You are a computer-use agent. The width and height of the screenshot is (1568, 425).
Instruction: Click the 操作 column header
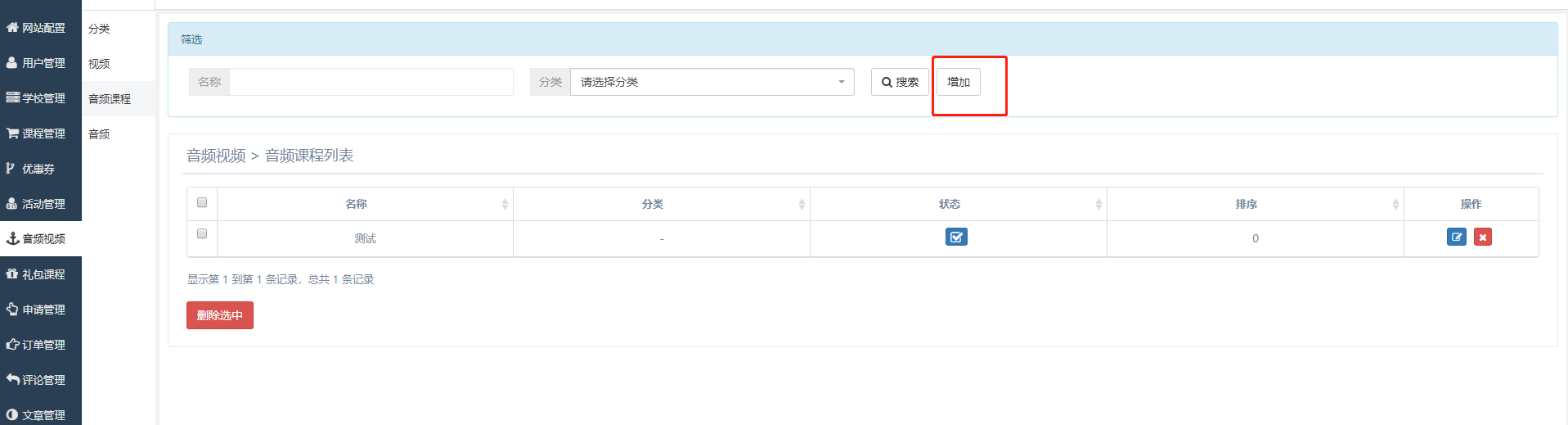[1471, 204]
